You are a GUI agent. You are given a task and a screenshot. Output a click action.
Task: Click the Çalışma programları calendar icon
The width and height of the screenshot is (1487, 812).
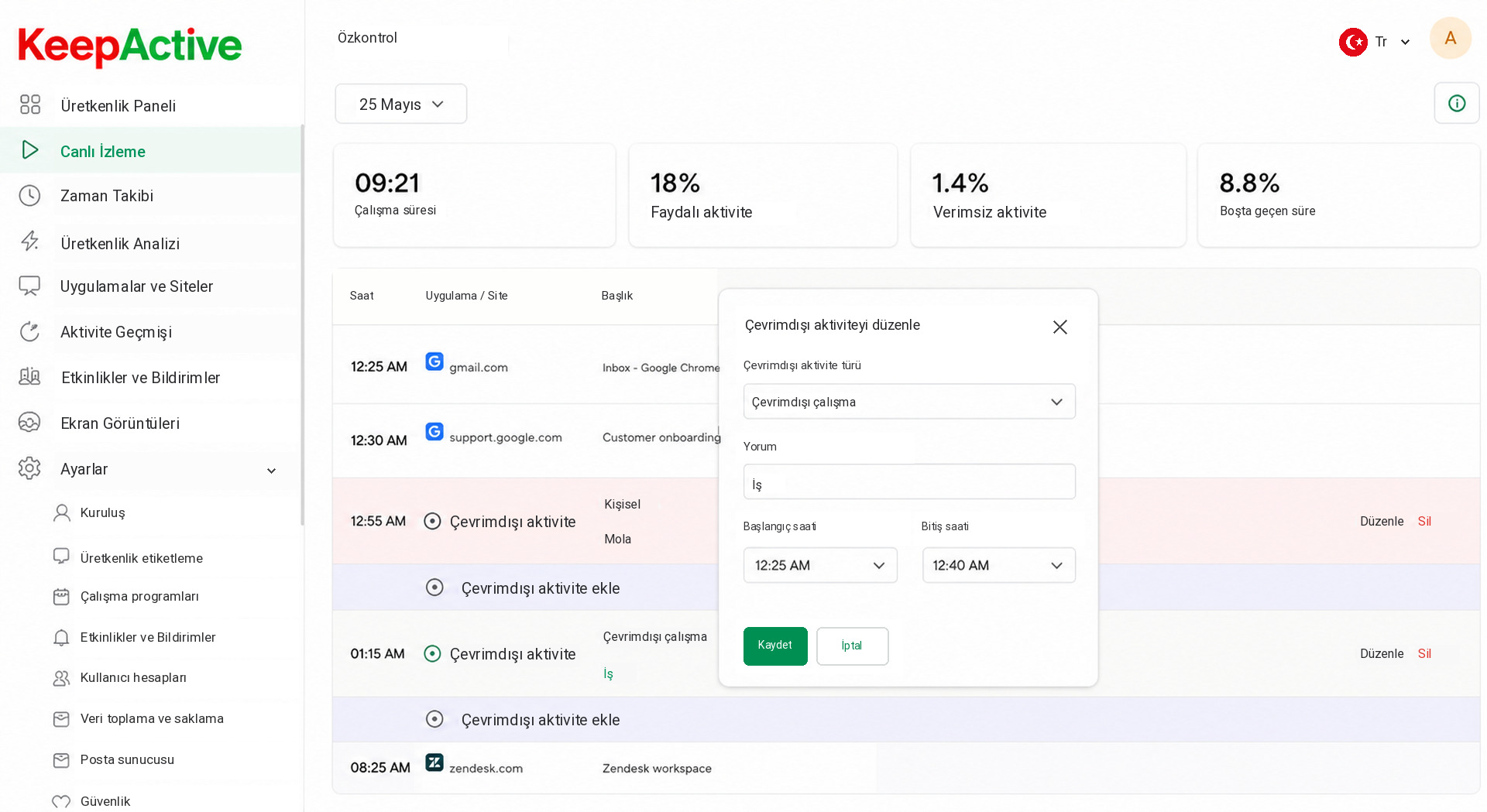tap(61, 596)
